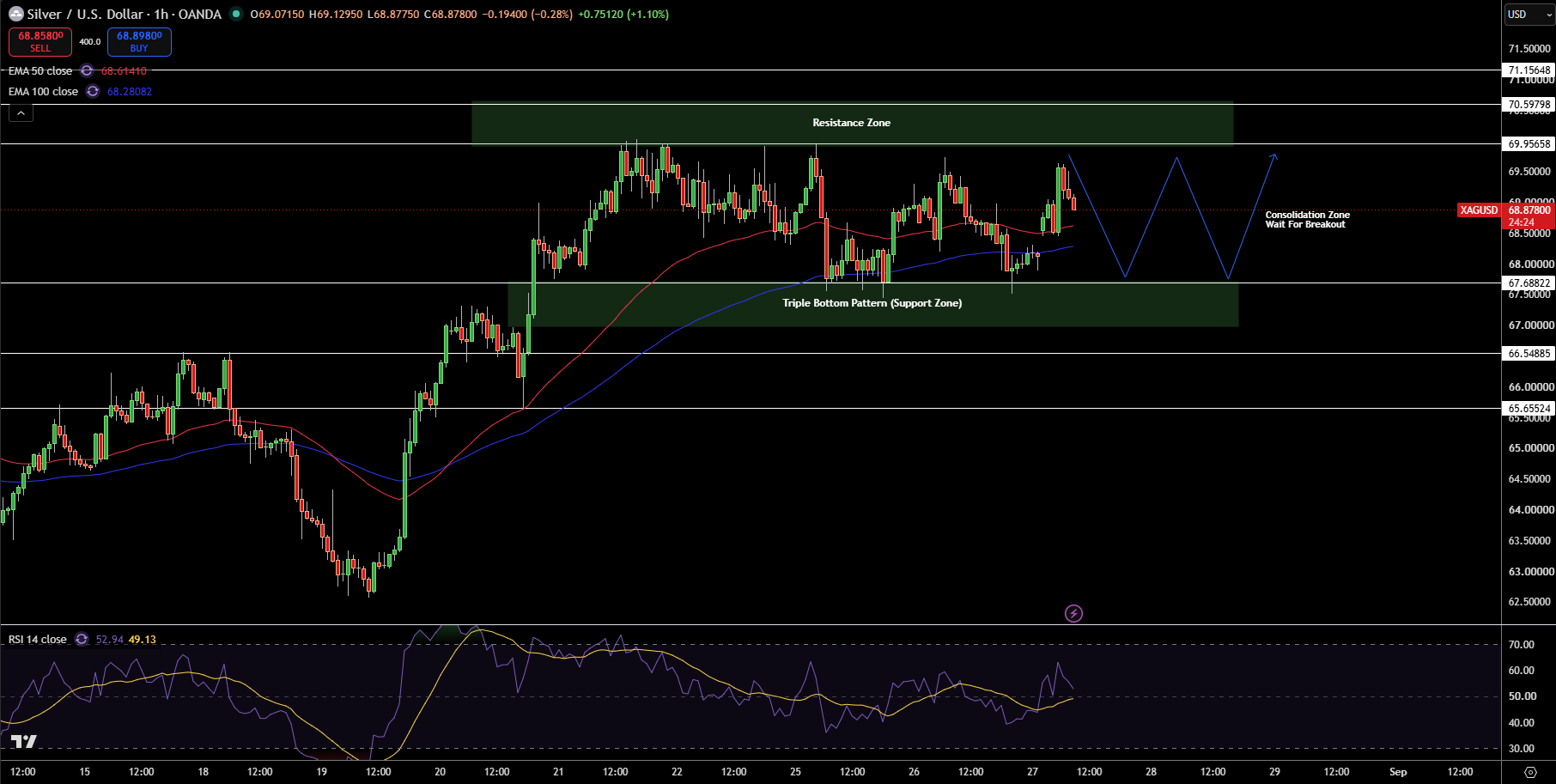The height and width of the screenshot is (784, 1556).
Task: Click the 70.00 RSI scale label
Action: 1521,645
